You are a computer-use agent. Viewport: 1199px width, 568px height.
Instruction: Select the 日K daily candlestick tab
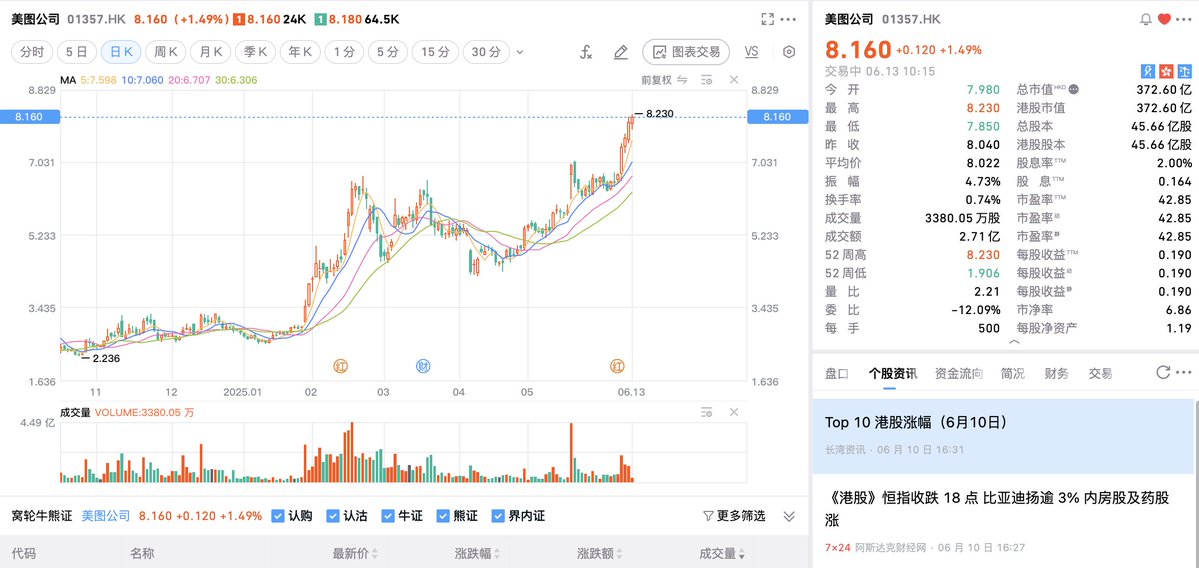(122, 52)
